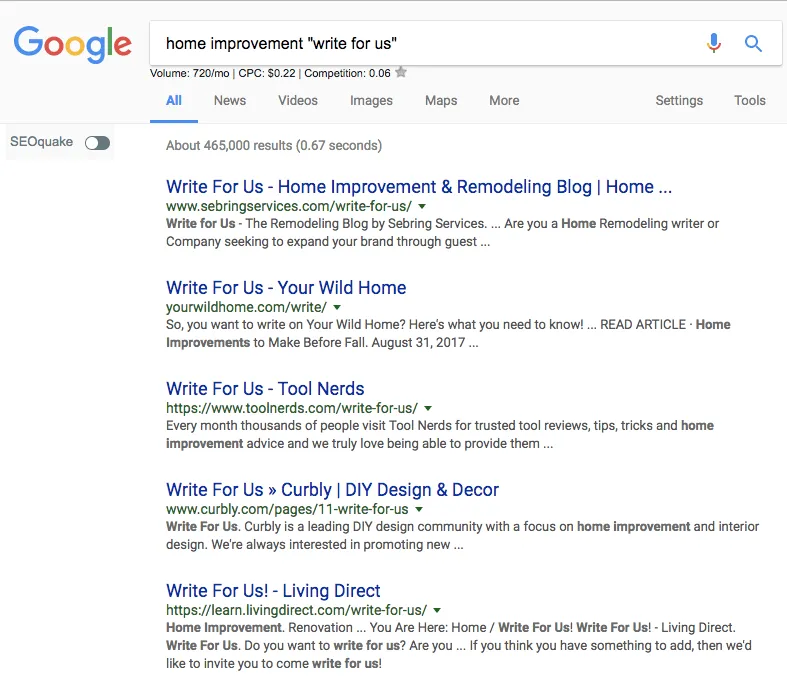Expand the dropdown arrow next to learn.livingdirect.com URL
Screen dimensions: 787x683
pos(437,610)
